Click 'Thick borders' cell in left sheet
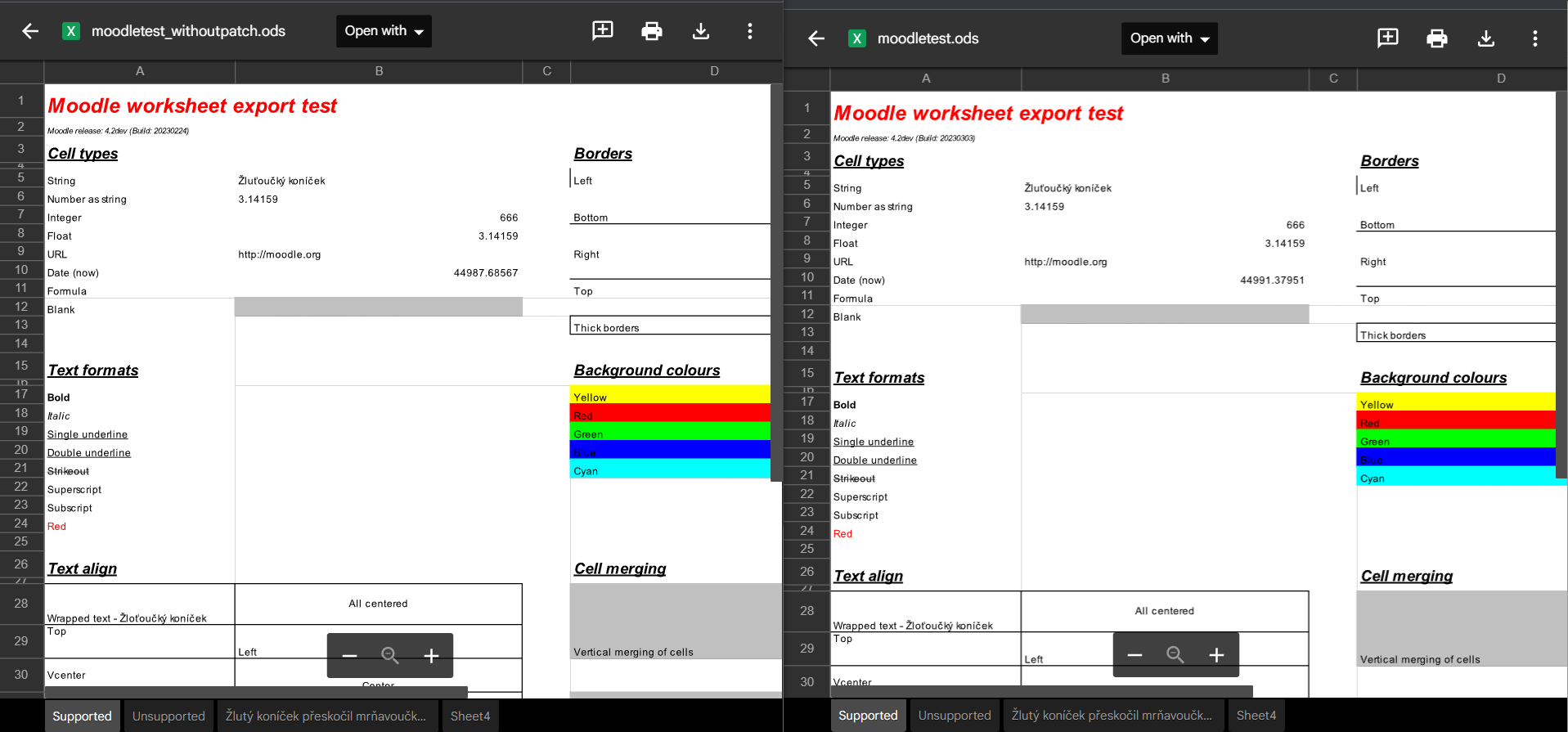Screen dimensions: 1568x732 670,326
